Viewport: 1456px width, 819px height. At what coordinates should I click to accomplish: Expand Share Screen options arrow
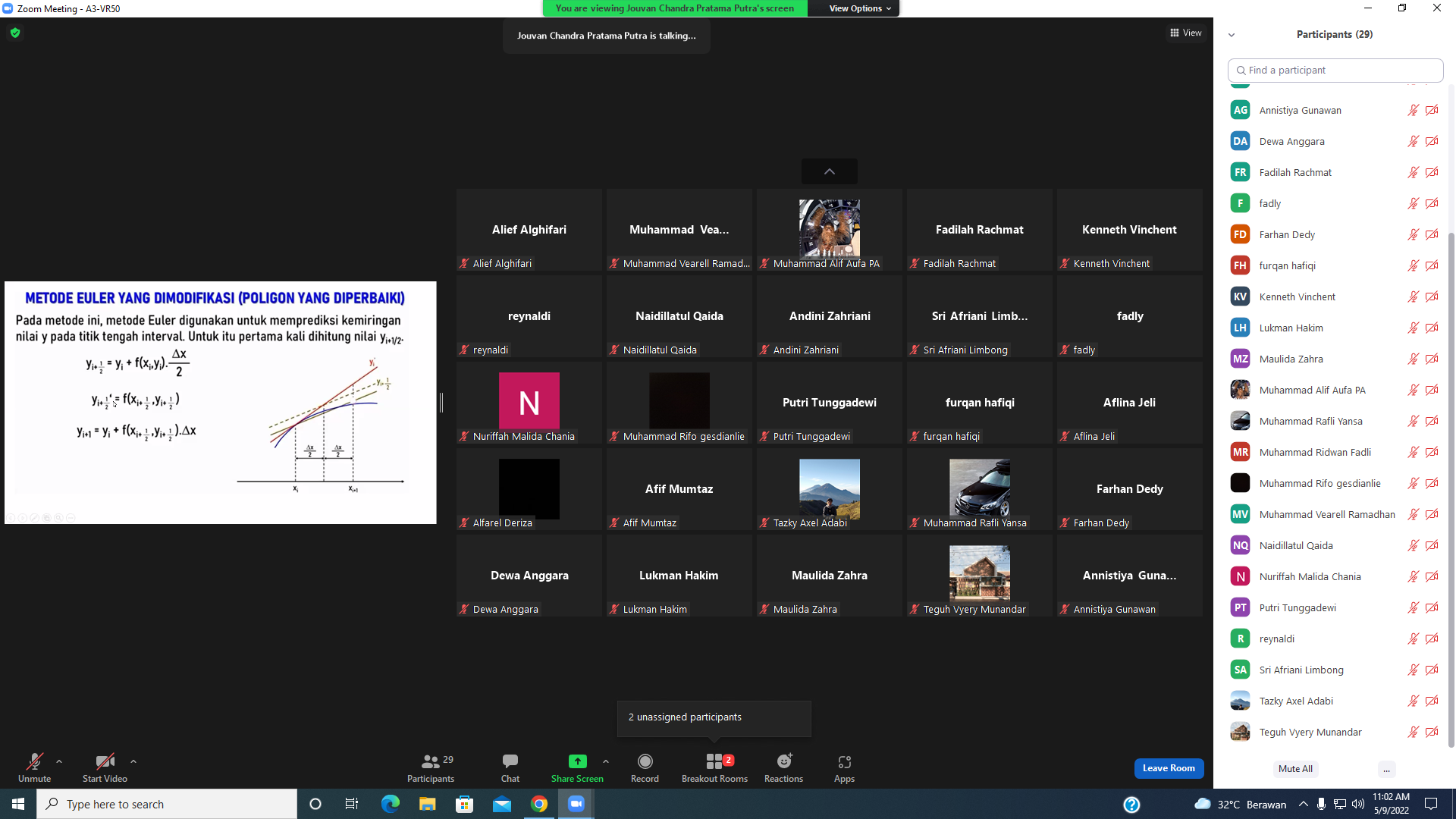[606, 761]
